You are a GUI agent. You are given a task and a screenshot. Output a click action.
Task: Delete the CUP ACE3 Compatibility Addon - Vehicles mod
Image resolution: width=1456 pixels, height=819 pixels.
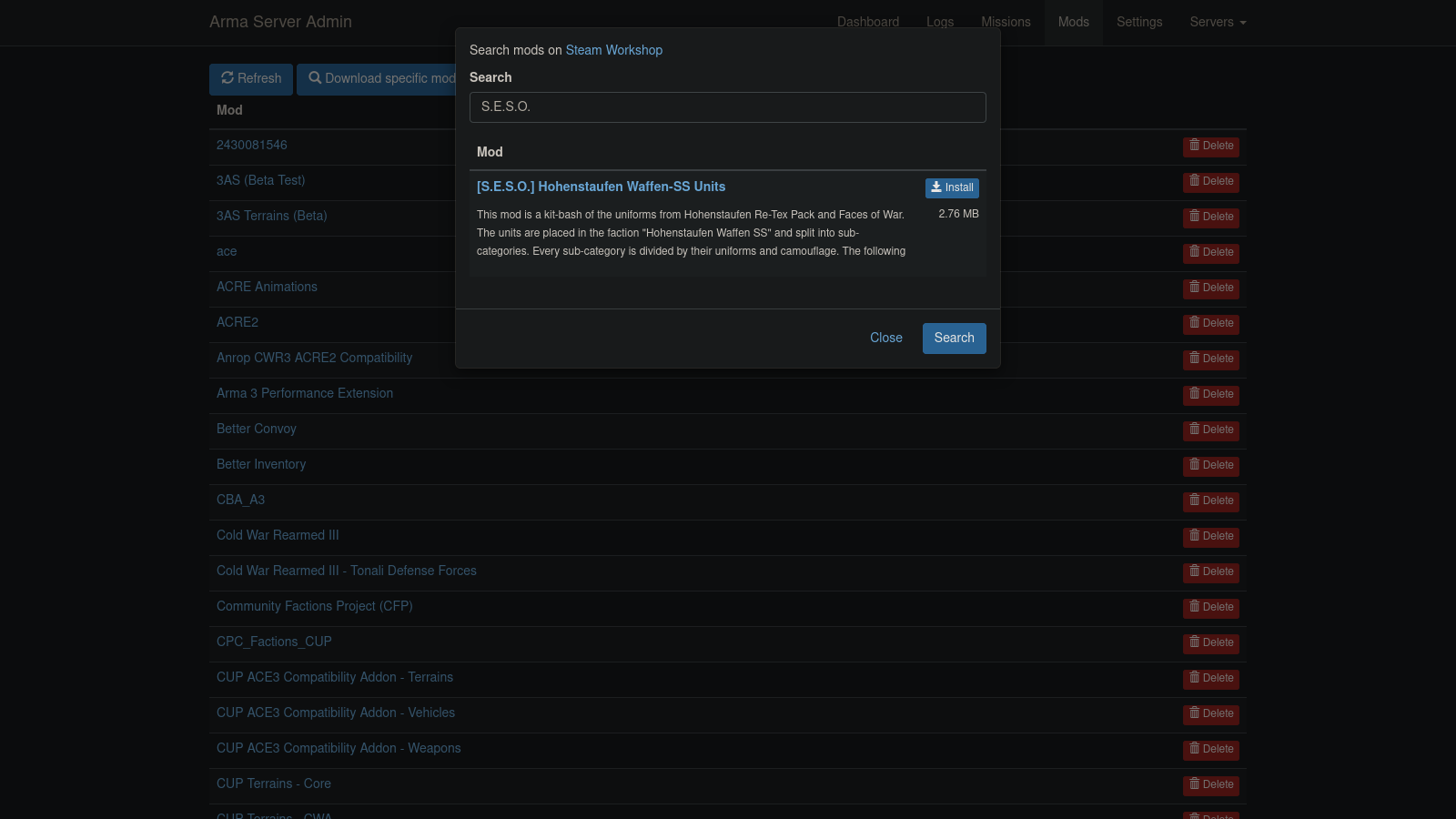click(1211, 714)
